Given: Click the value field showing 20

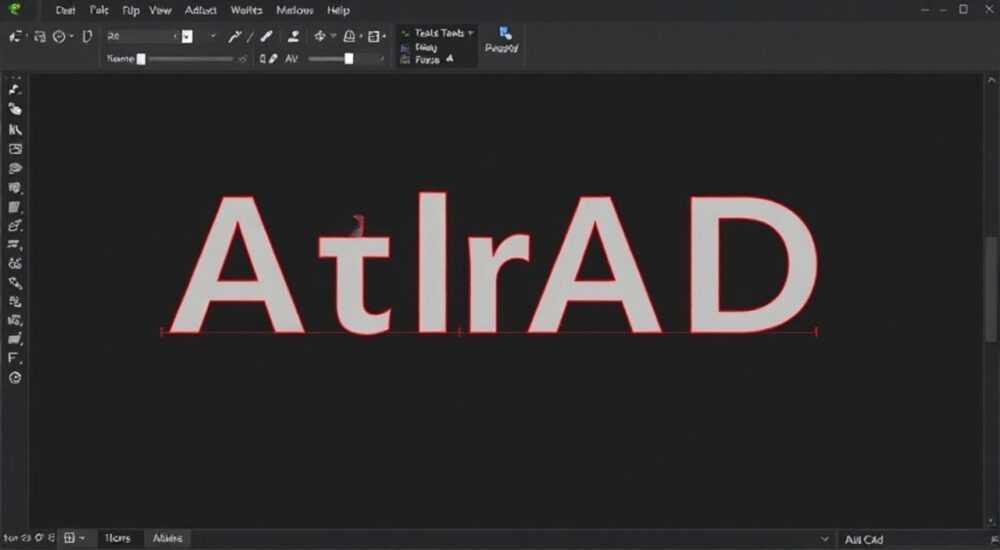Looking at the screenshot, I should [x=142, y=36].
